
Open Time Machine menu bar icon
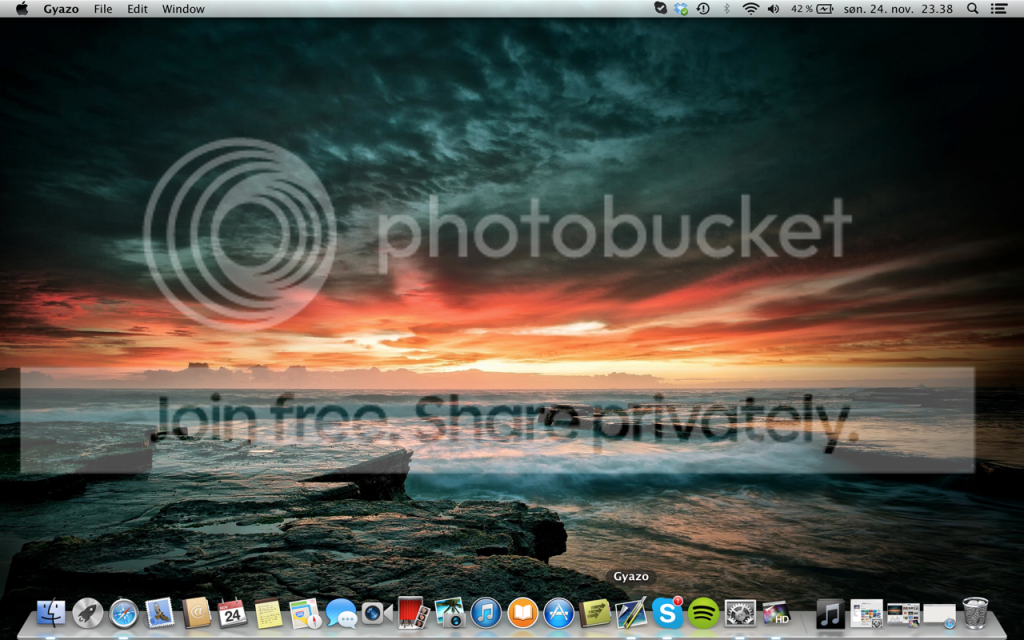tap(703, 8)
